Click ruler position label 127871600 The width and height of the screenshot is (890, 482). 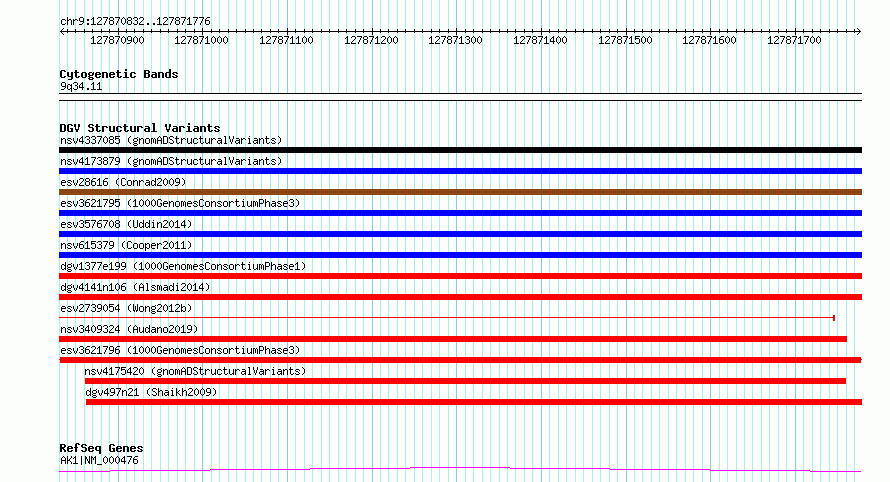pos(710,40)
